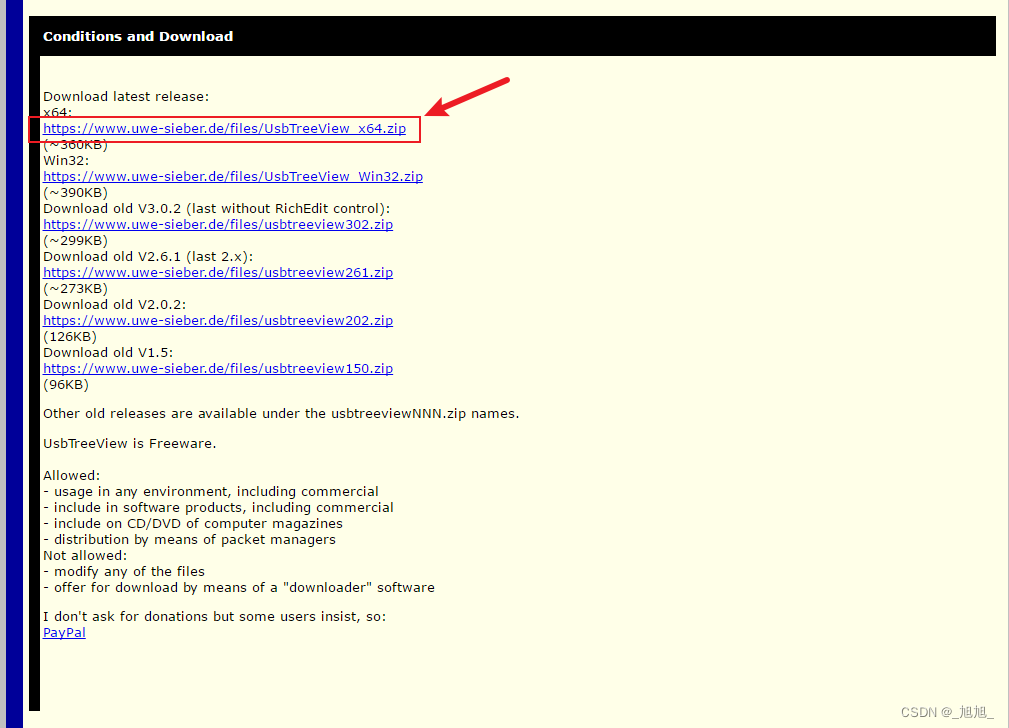This screenshot has width=1009, height=728.
Task: Click 'offer for download by means of a downloader' line
Action: point(239,588)
